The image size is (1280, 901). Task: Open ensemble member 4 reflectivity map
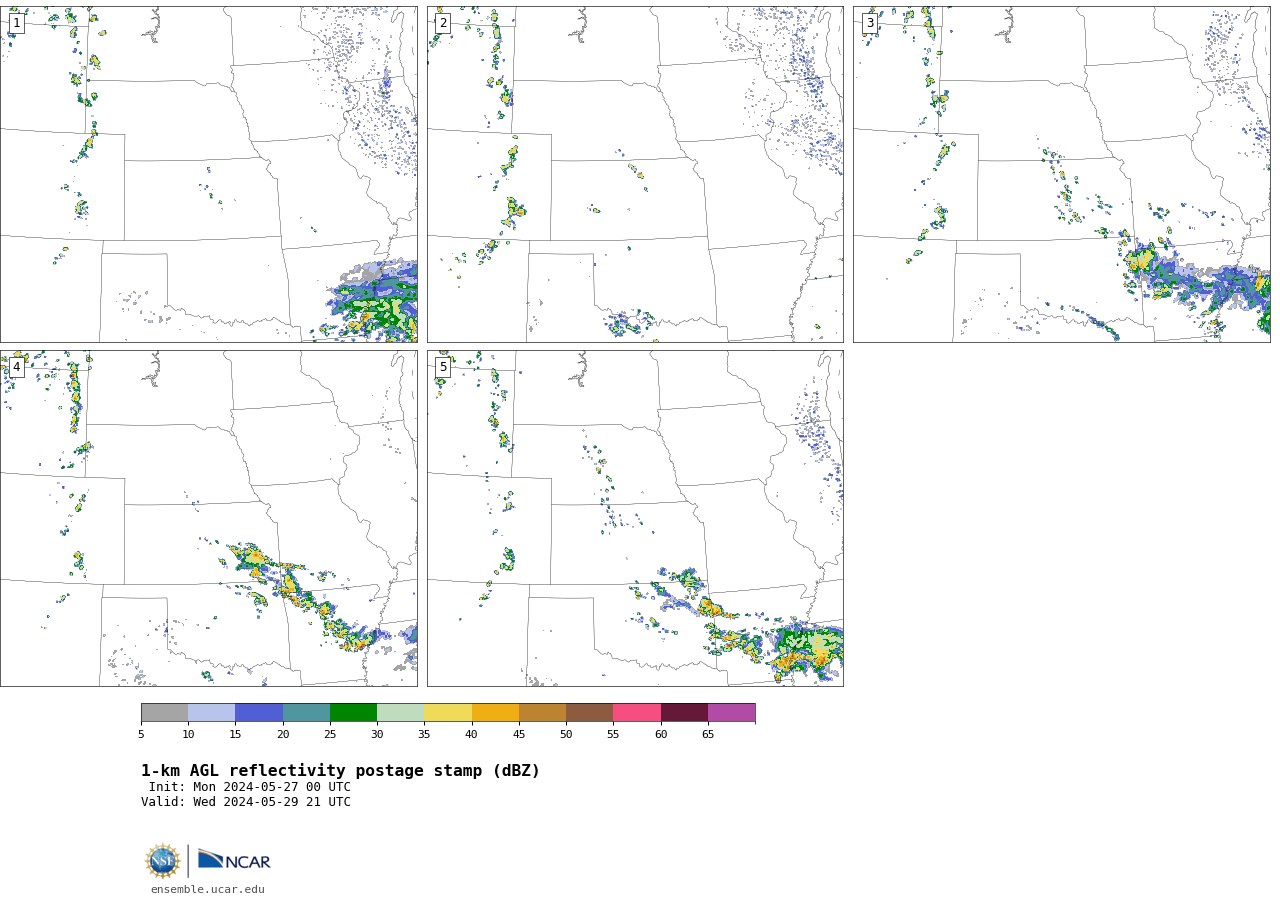click(209, 518)
